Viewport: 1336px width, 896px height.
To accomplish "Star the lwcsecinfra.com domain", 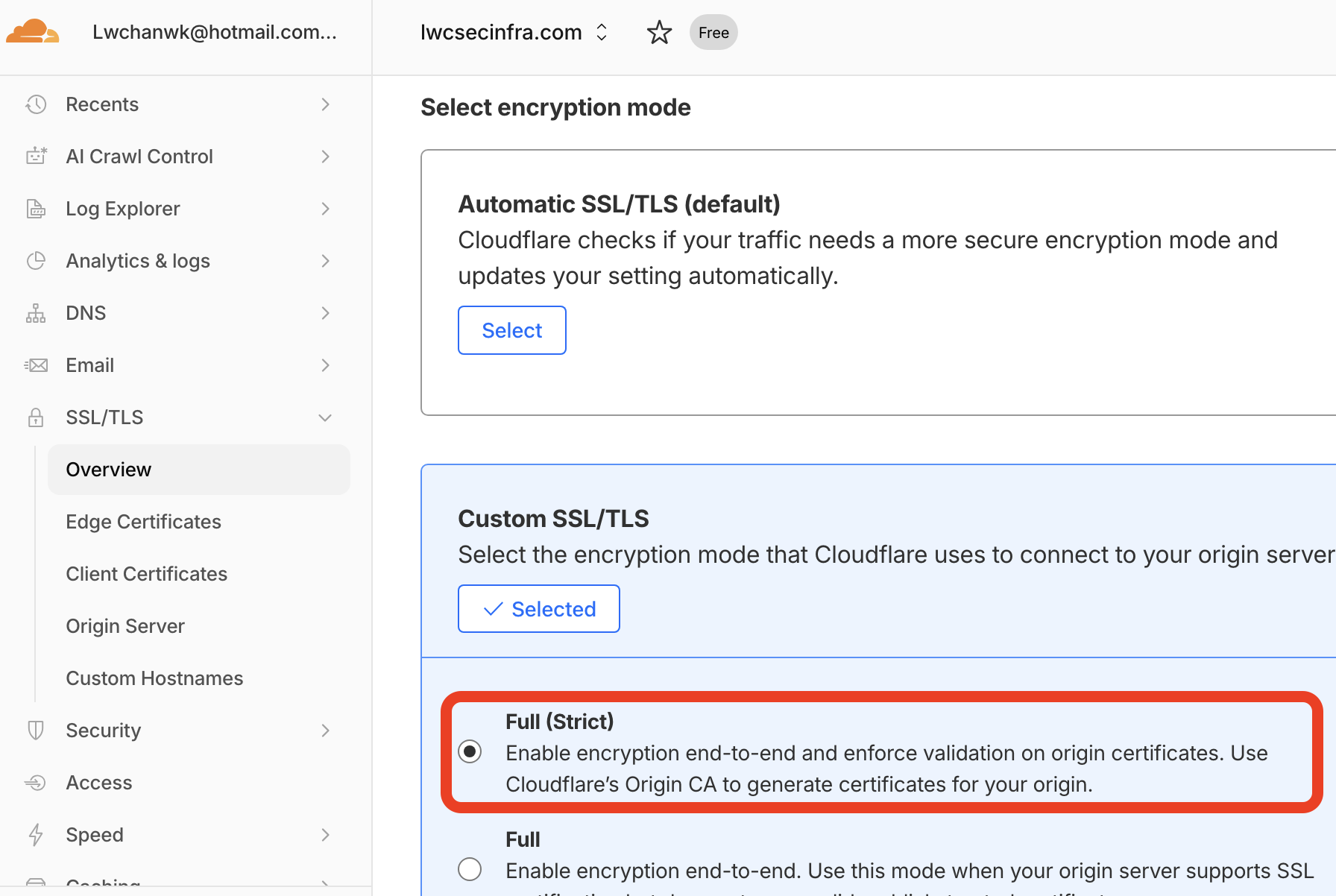I will pyautogui.click(x=659, y=33).
